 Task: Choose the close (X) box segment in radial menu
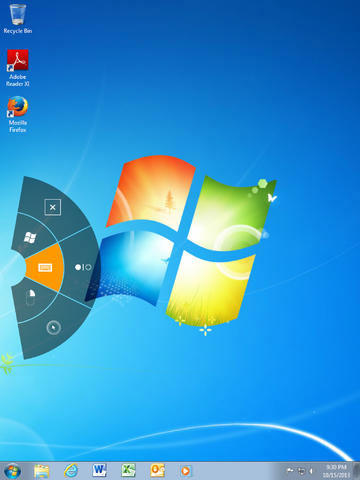click(53, 207)
